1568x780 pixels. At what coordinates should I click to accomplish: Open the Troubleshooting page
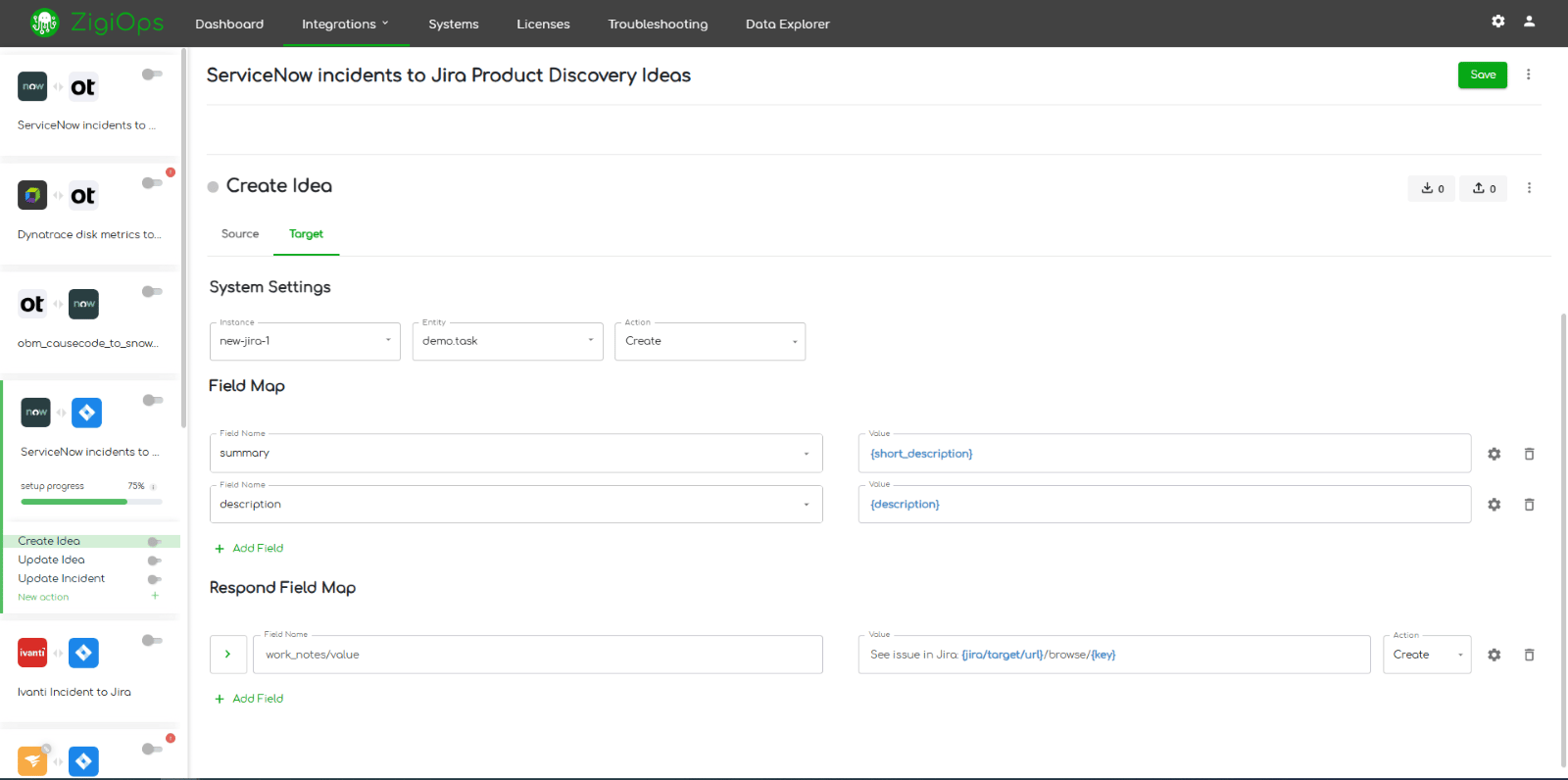pos(658,24)
